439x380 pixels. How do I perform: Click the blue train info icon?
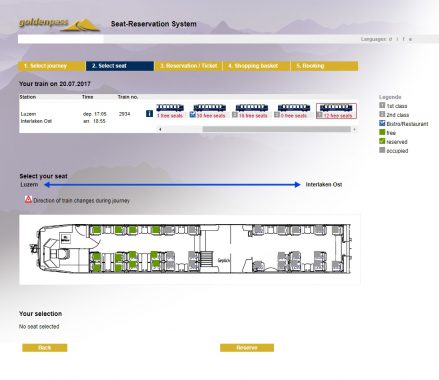tap(149, 114)
